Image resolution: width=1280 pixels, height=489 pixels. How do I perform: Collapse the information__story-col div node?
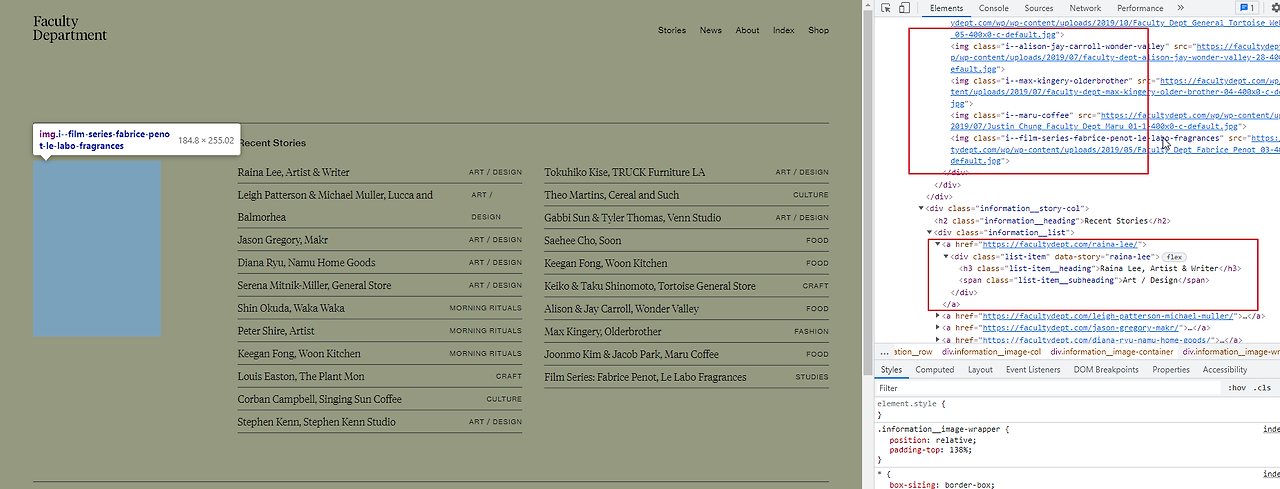[922, 208]
